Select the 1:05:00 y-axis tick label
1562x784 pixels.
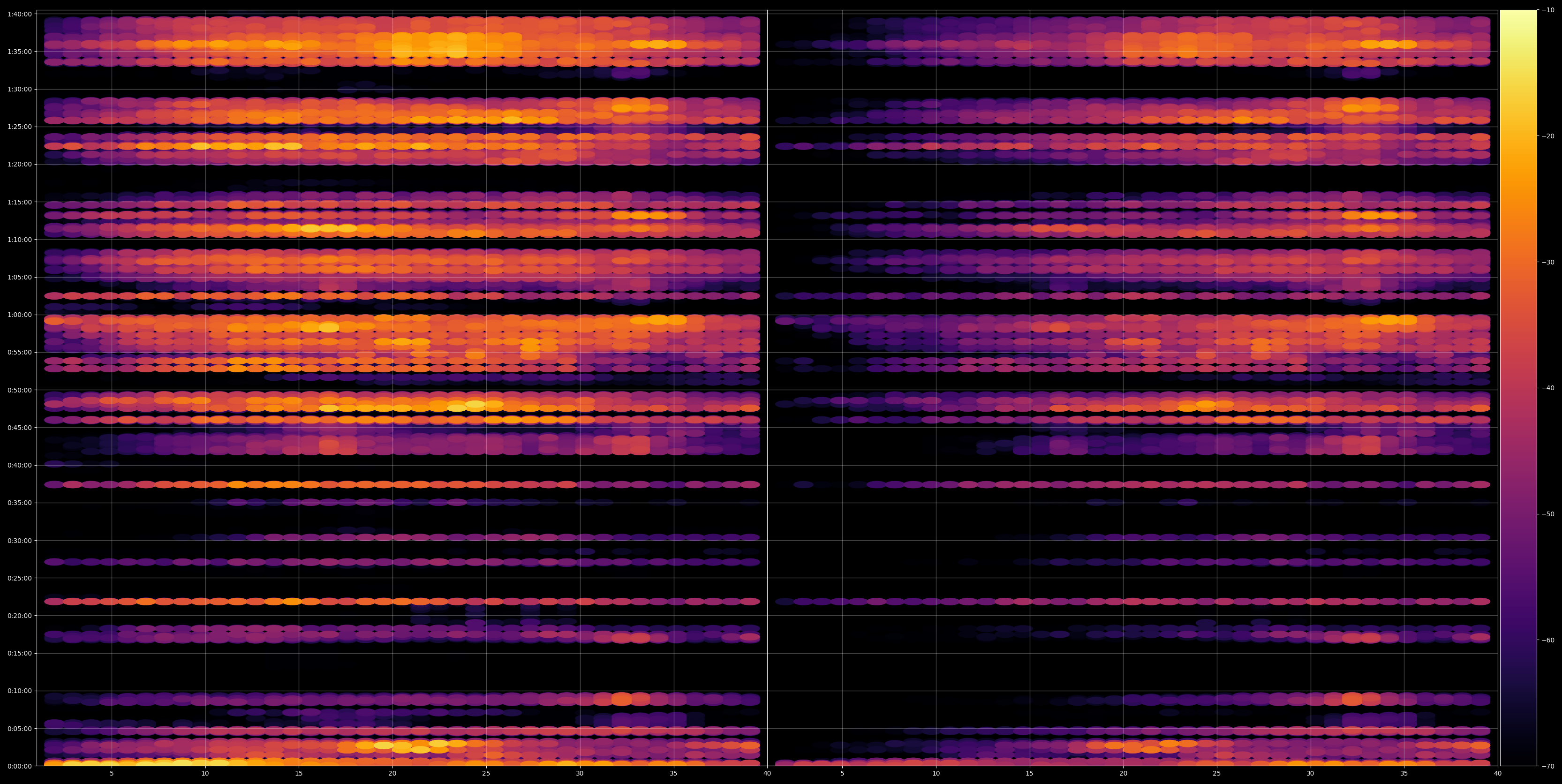pyautogui.click(x=19, y=277)
